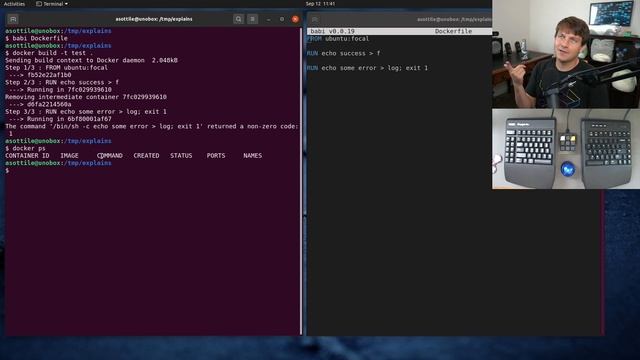Click the PORTS column header
Viewport: 640px width, 360px height.
click(216, 156)
